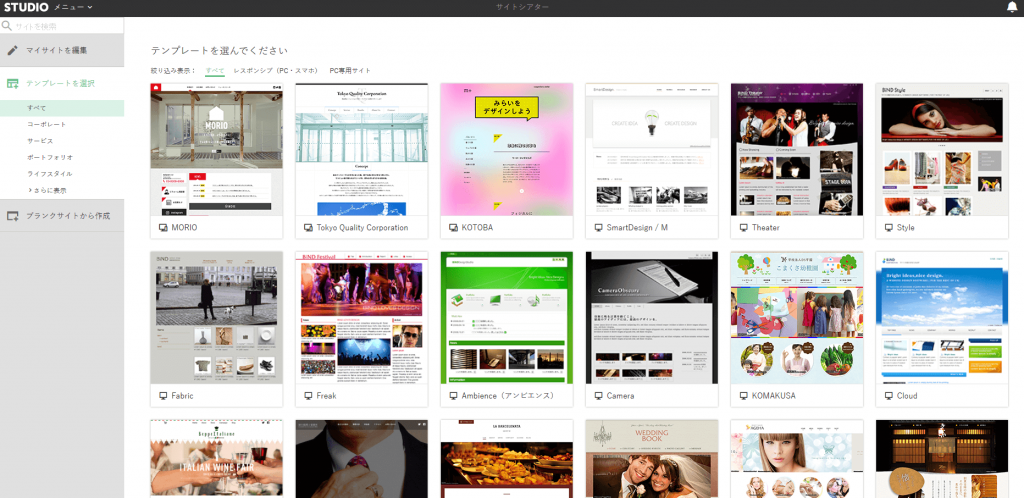Select the Tokyo Quality Corporation thumbnail

point(362,149)
